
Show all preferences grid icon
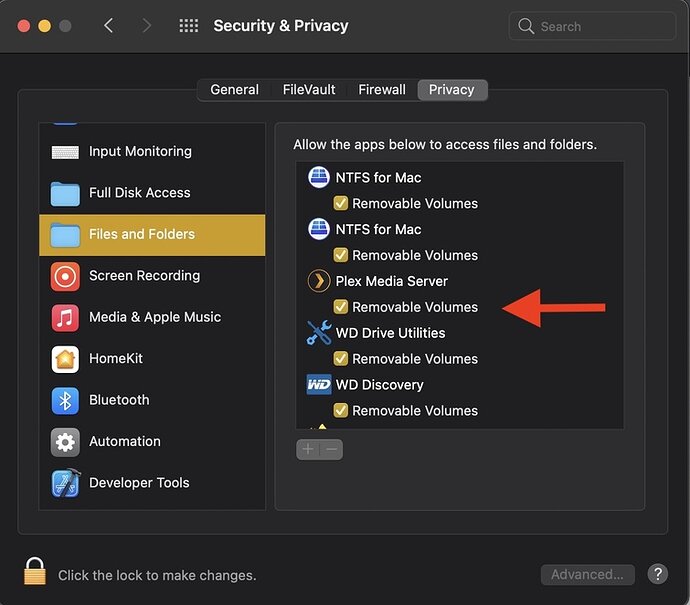(x=189, y=26)
